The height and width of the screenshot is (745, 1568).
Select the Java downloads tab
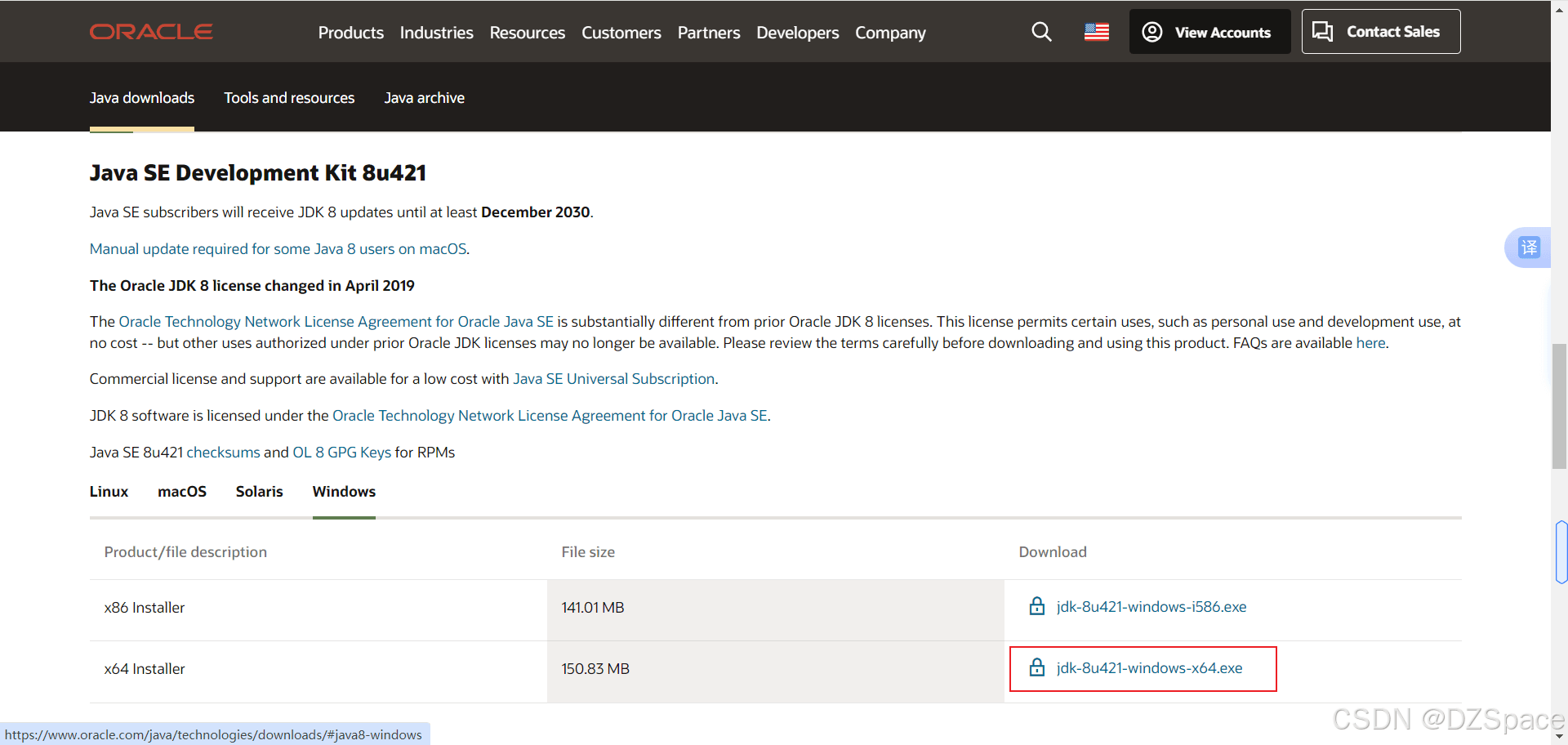pyautogui.click(x=142, y=98)
